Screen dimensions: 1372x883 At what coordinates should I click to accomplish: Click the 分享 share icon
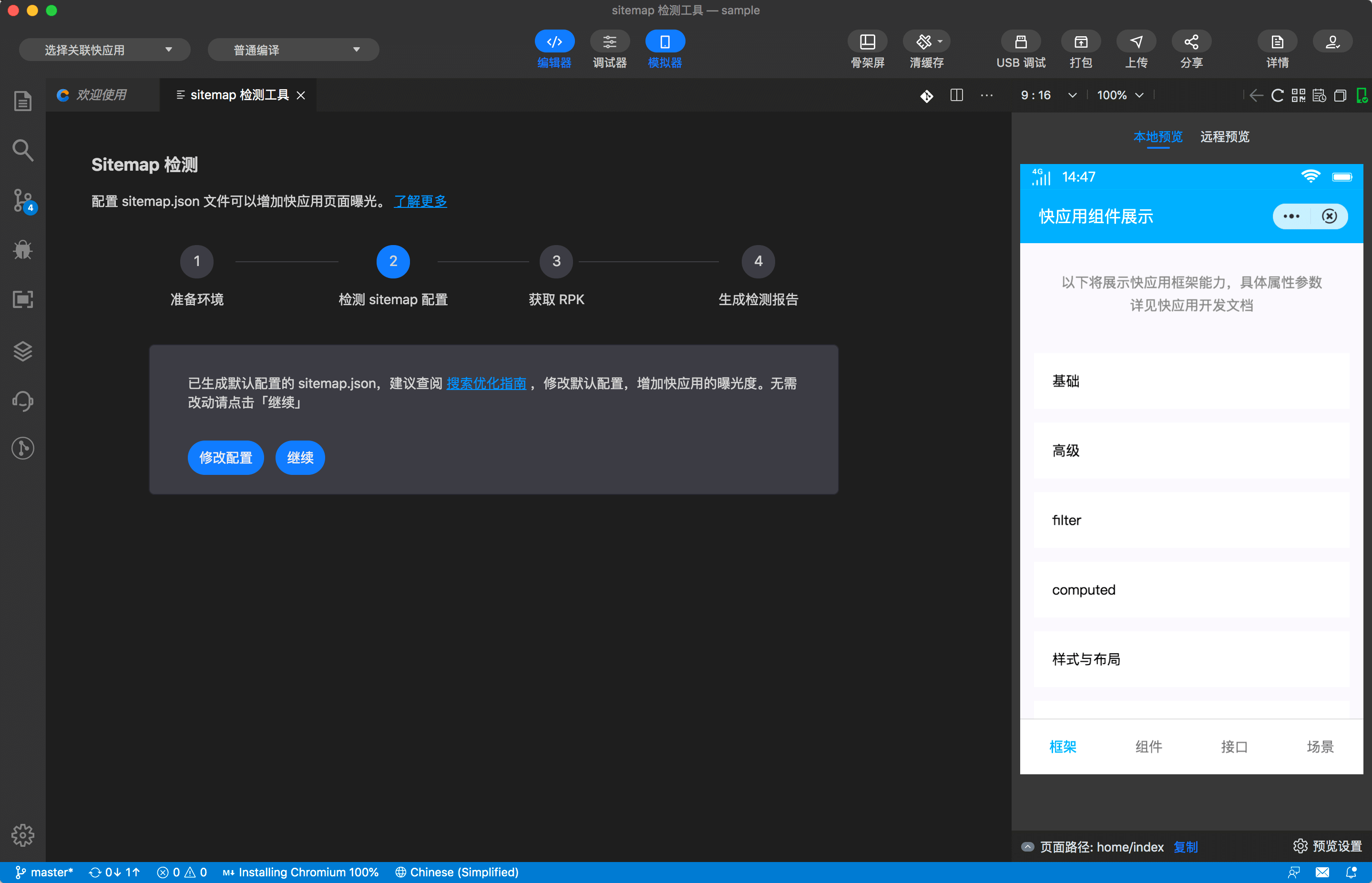[1191, 49]
